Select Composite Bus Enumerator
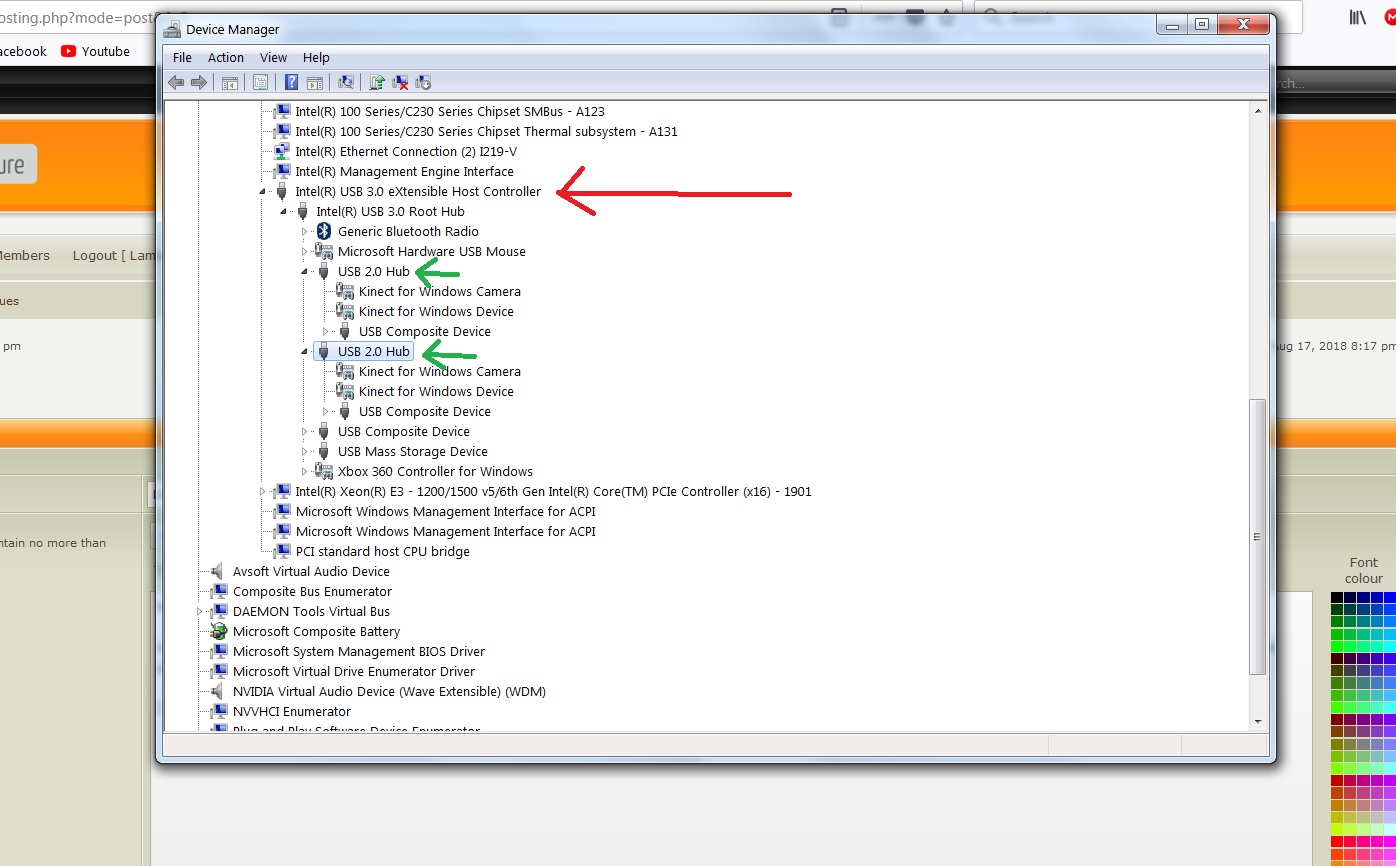 [312, 591]
